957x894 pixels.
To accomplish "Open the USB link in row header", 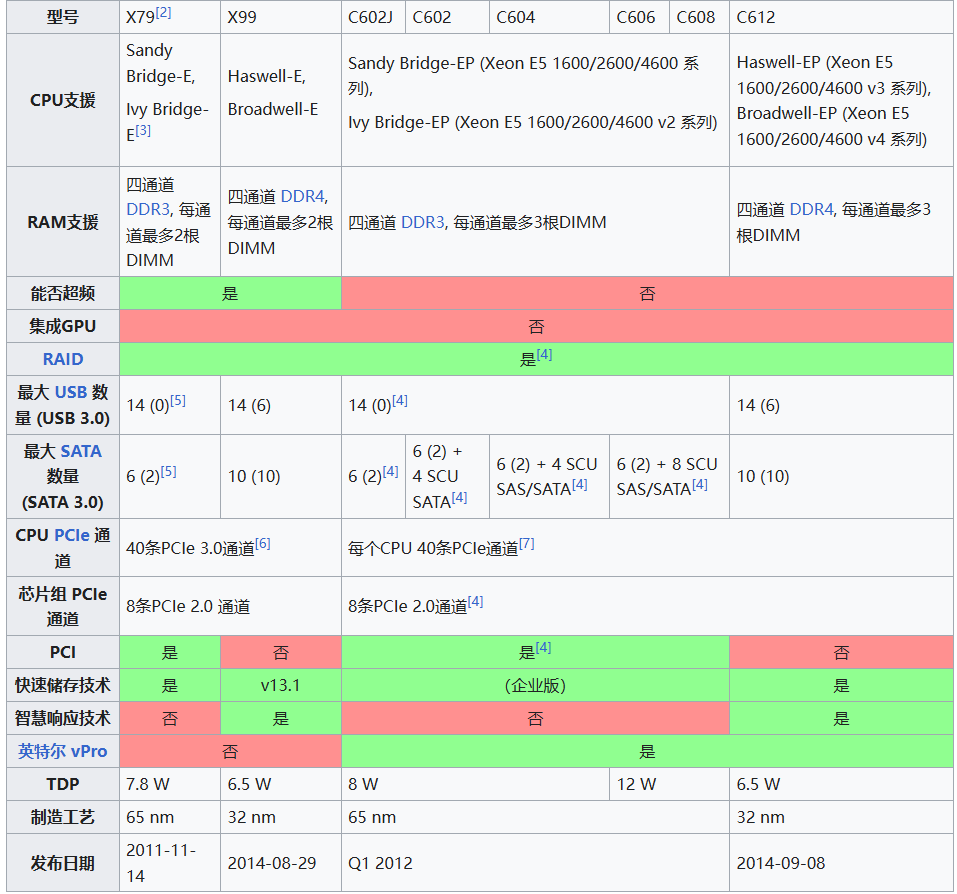I will 71,392.
